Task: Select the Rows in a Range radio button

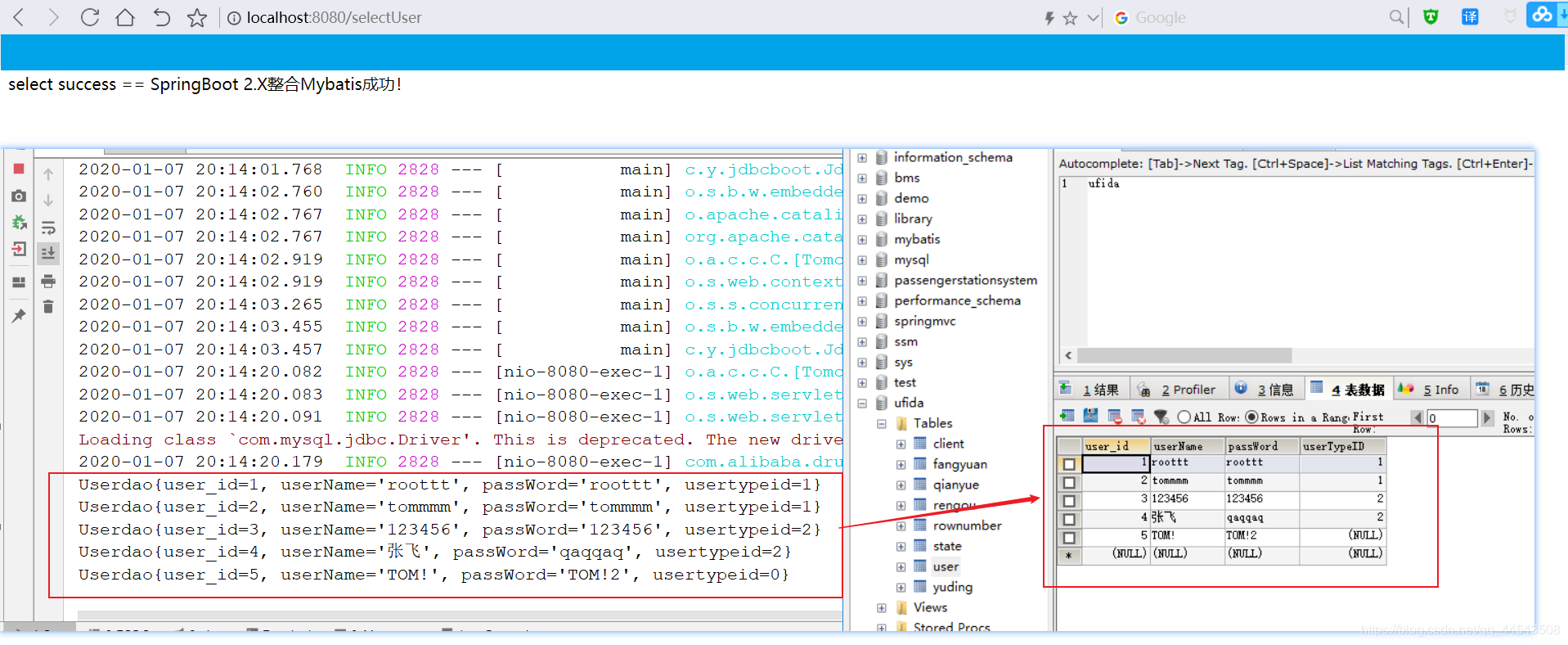Action: point(1251,417)
